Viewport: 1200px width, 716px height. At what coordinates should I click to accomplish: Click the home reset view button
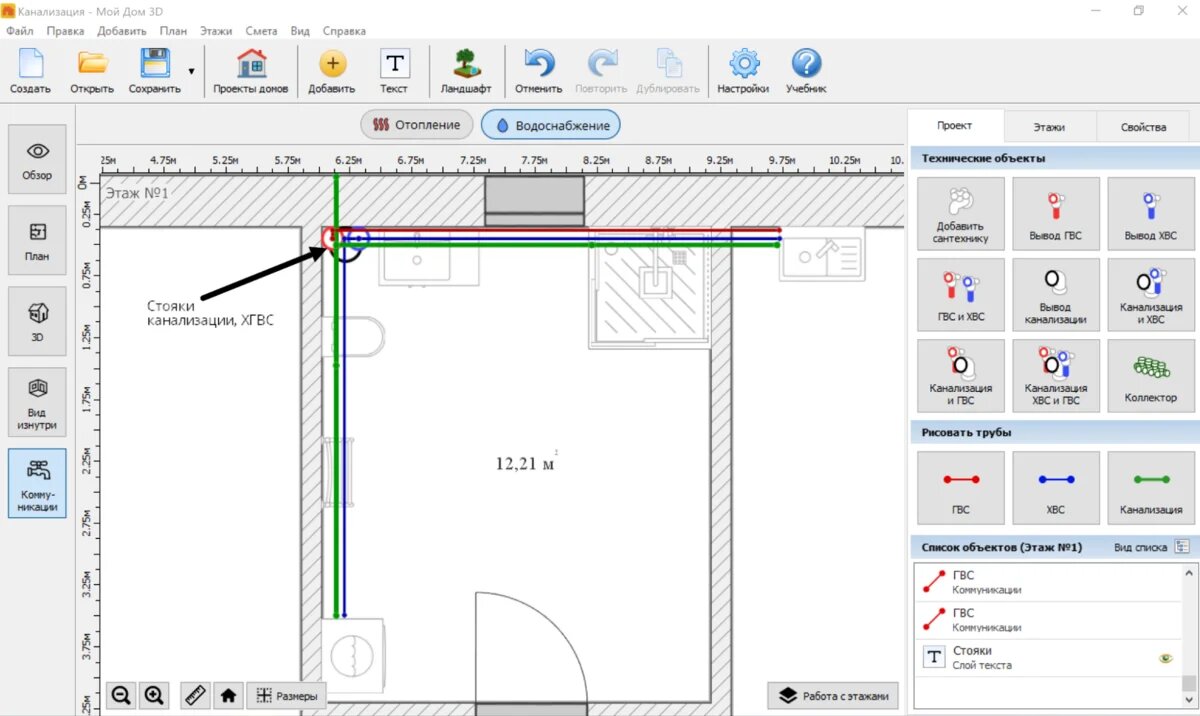[x=228, y=695]
